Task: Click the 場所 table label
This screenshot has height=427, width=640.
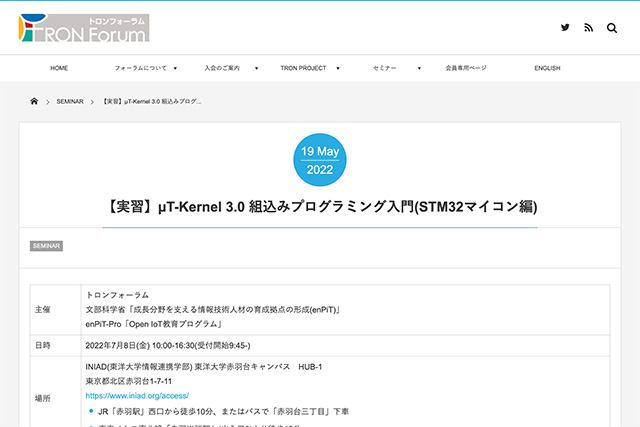Action: click(x=42, y=398)
